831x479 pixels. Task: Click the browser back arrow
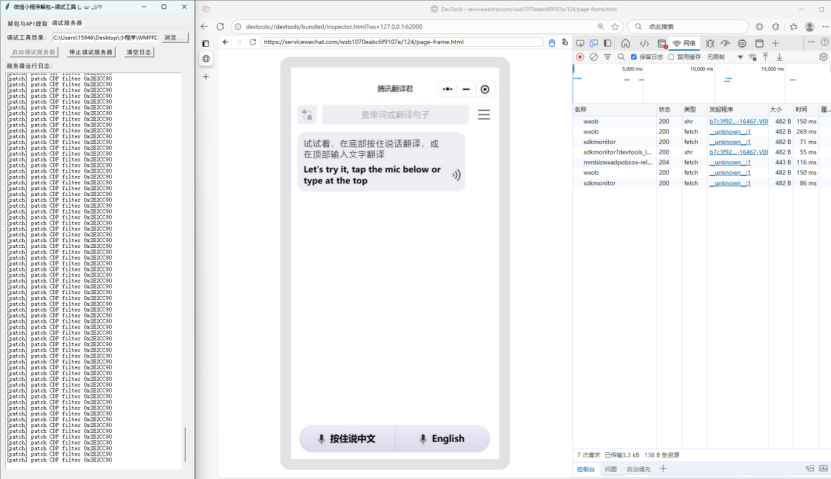click(x=205, y=26)
